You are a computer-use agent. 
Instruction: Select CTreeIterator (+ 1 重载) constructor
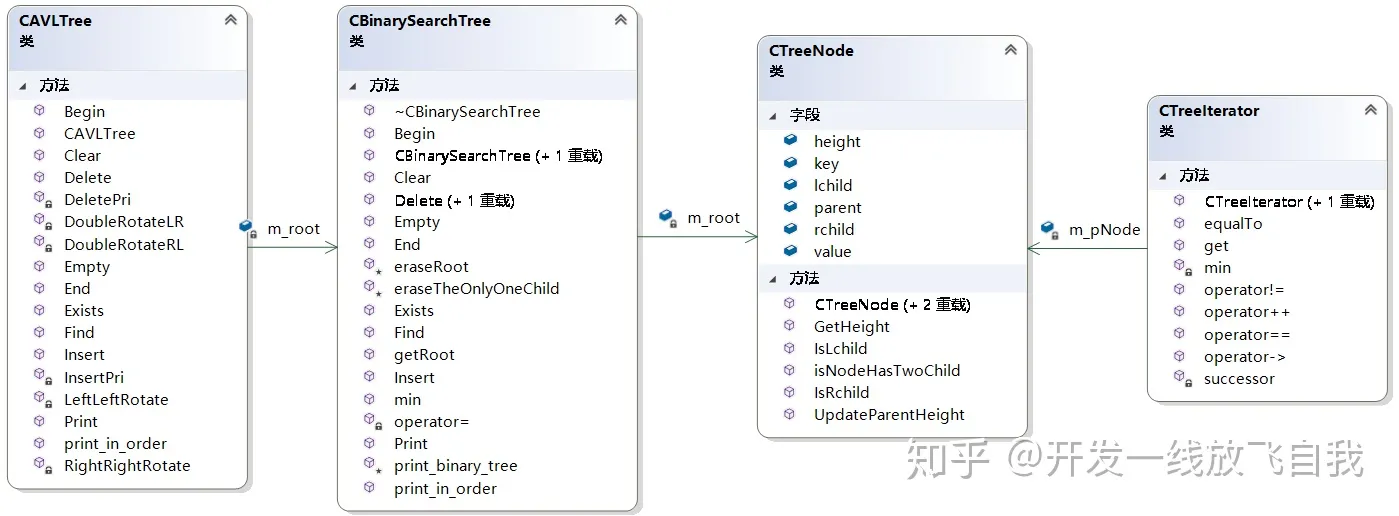[x=1289, y=201]
